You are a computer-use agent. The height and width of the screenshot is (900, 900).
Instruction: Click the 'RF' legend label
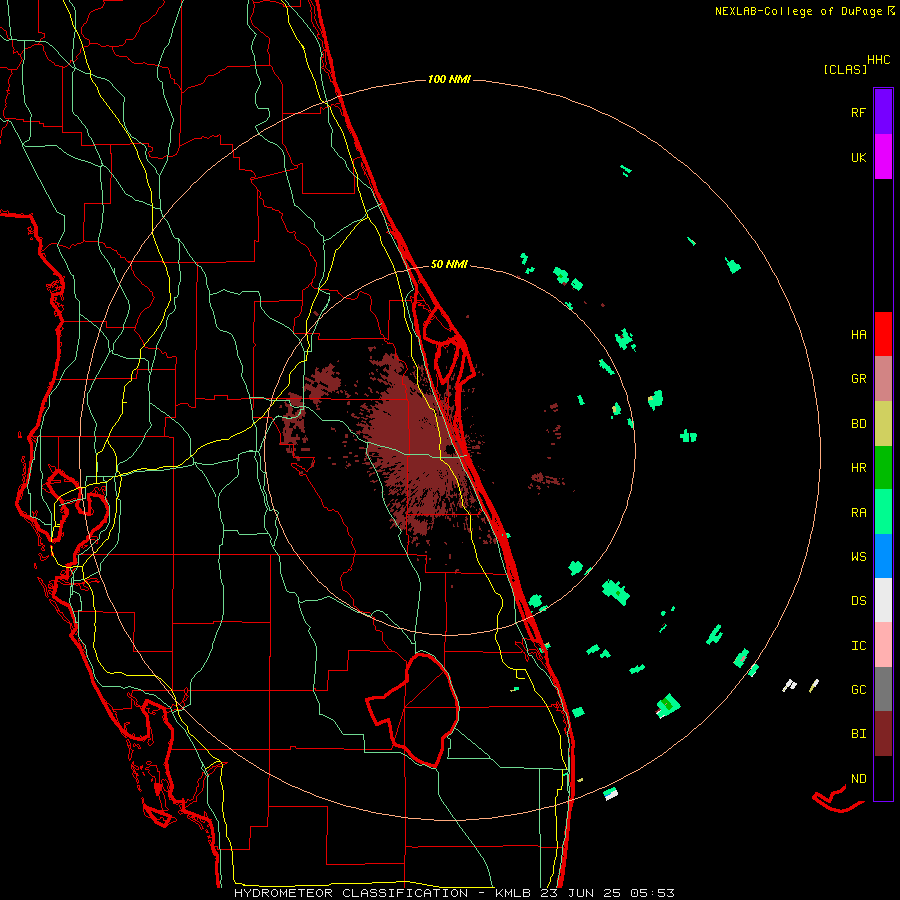click(859, 113)
